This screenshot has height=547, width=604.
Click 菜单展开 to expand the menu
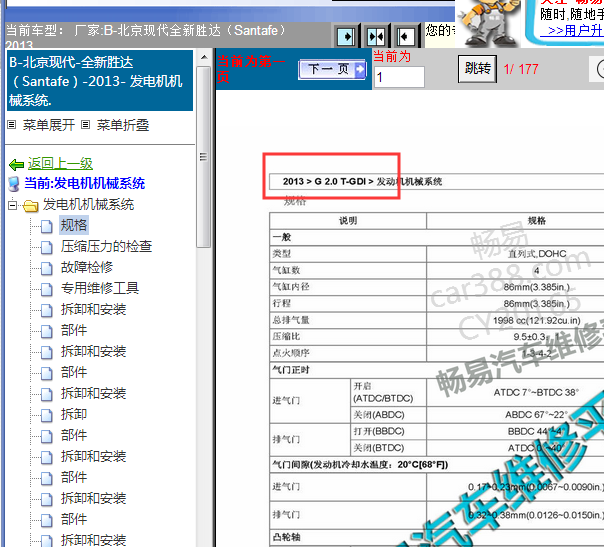(x=49, y=125)
